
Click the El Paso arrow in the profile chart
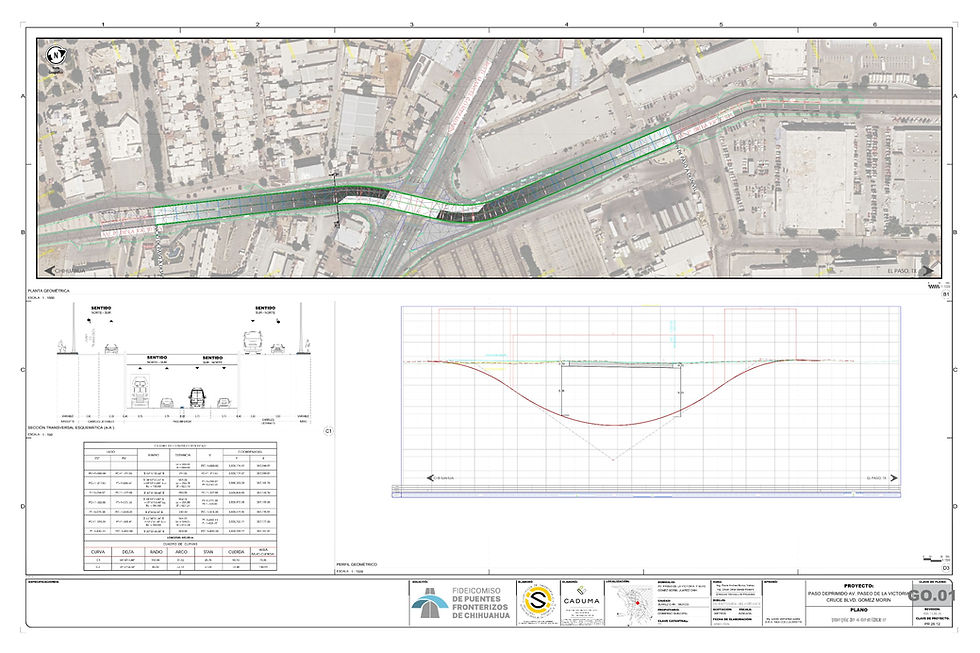(894, 478)
